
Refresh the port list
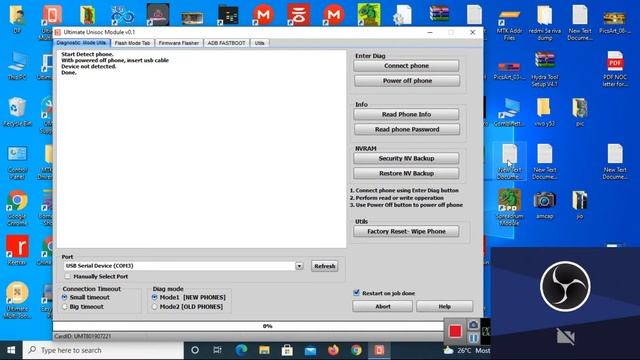pyautogui.click(x=324, y=266)
